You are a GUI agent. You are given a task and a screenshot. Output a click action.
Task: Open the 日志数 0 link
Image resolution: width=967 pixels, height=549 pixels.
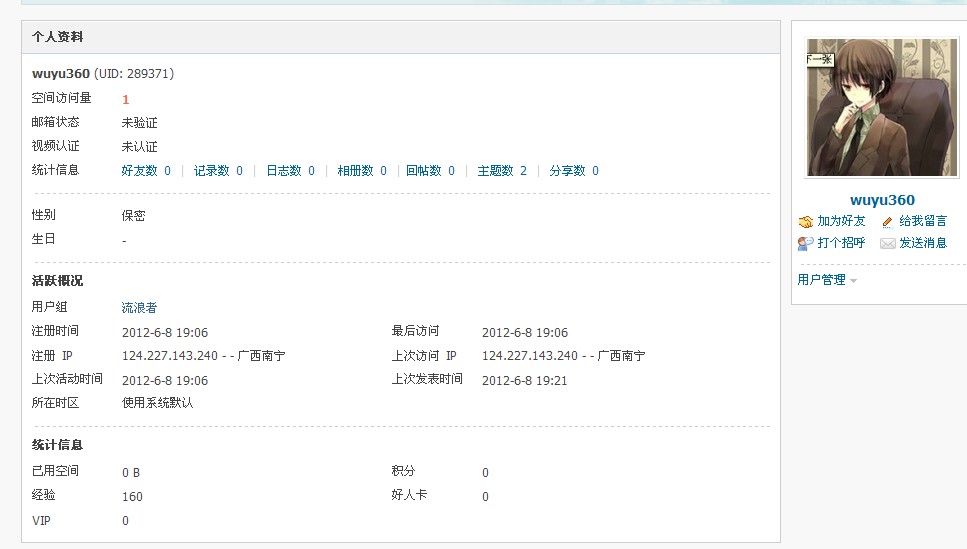(x=290, y=170)
